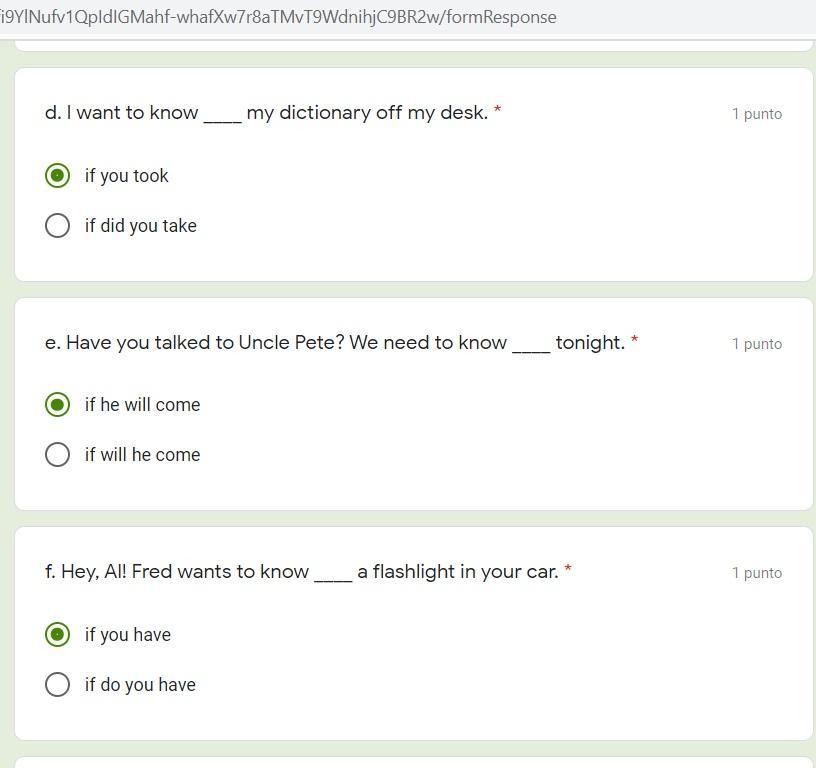Click the 'if did you take' answer text
The image size is (816, 768).
[x=141, y=226]
